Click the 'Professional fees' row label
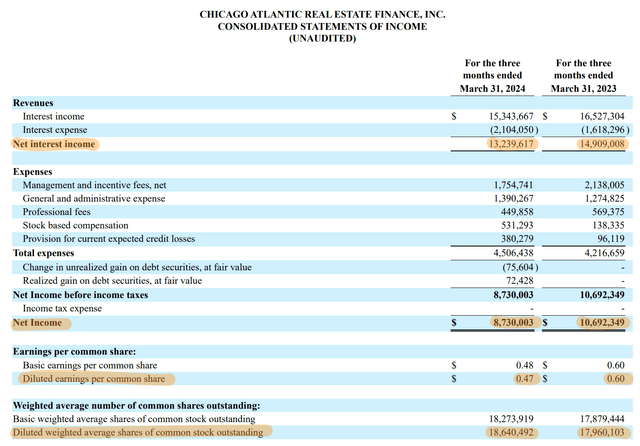Image resolution: width=640 pixels, height=446 pixels. [x=56, y=212]
